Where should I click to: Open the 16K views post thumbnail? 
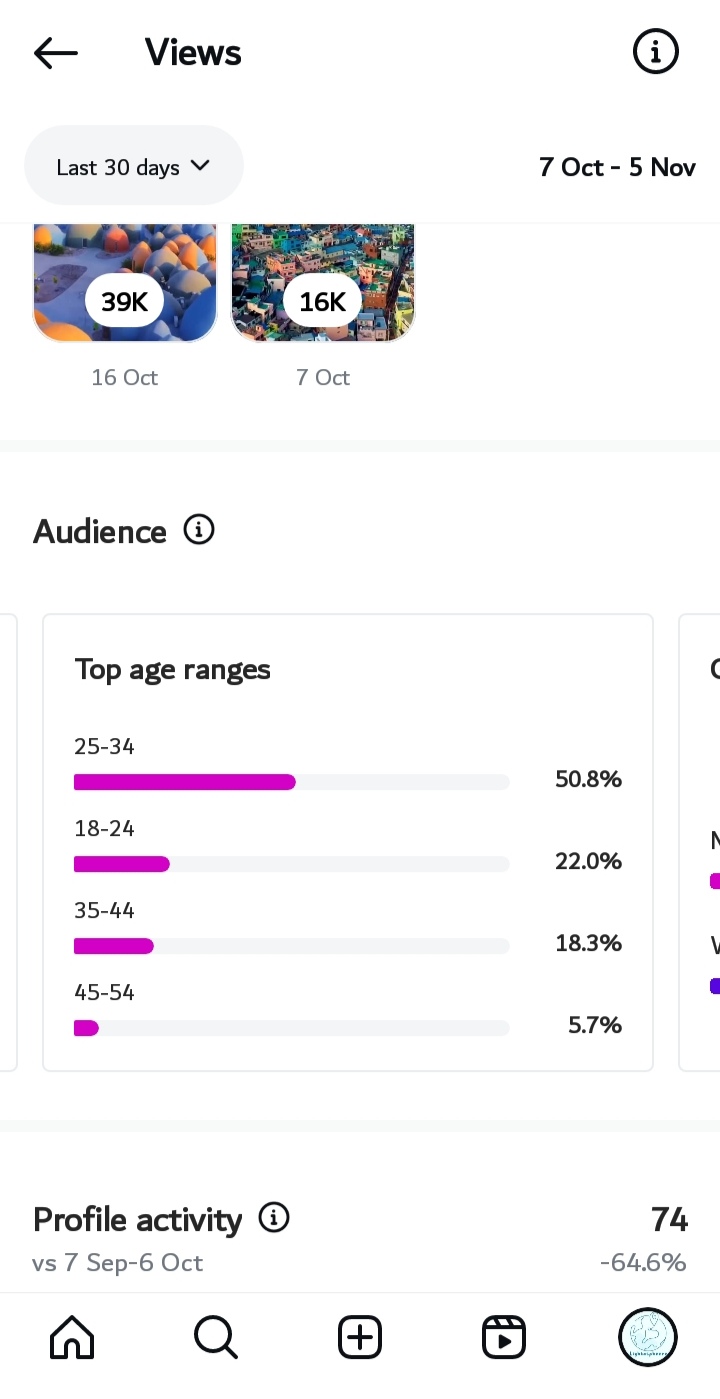pyautogui.click(x=322, y=285)
